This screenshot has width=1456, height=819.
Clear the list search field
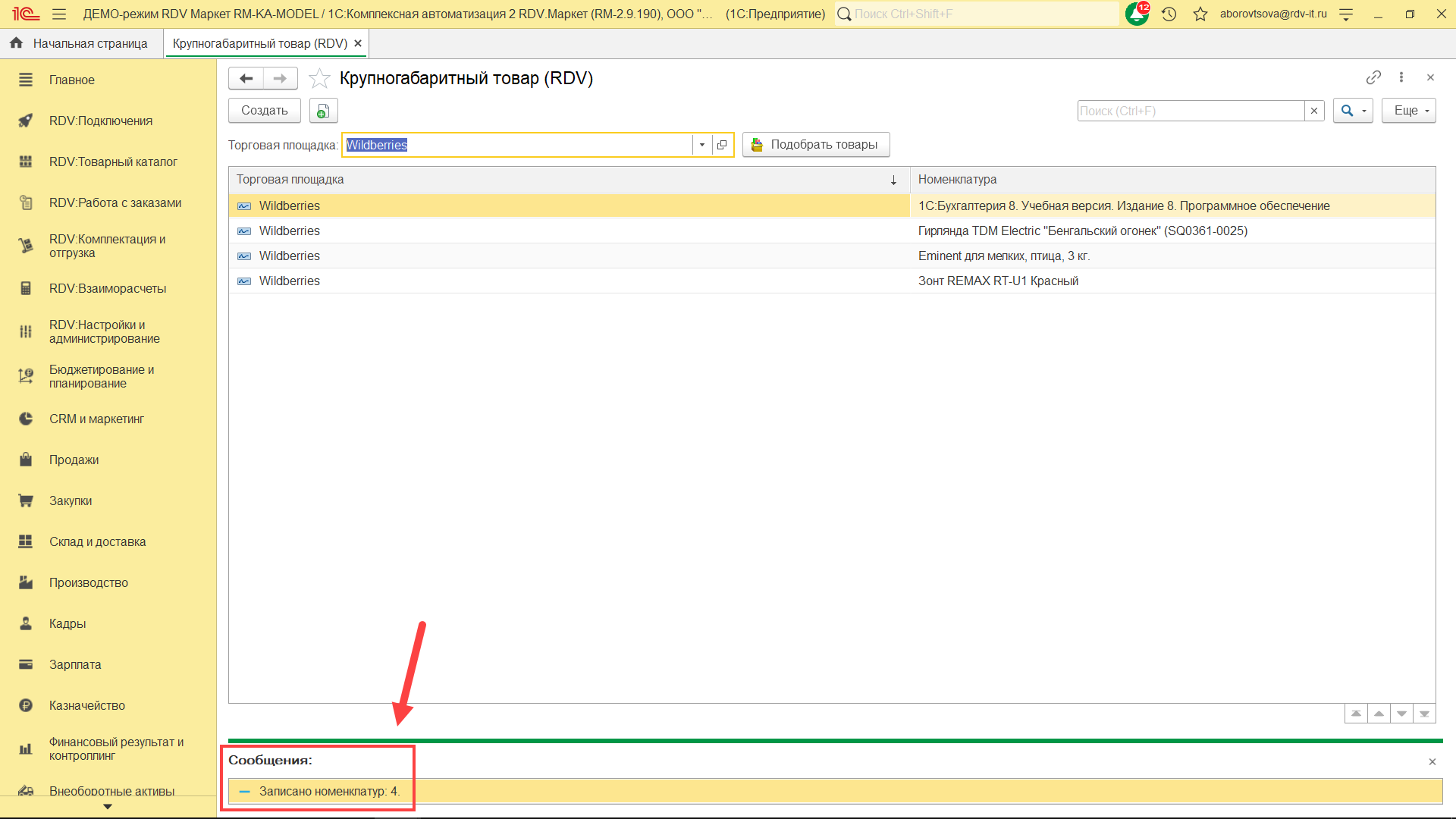1314,111
